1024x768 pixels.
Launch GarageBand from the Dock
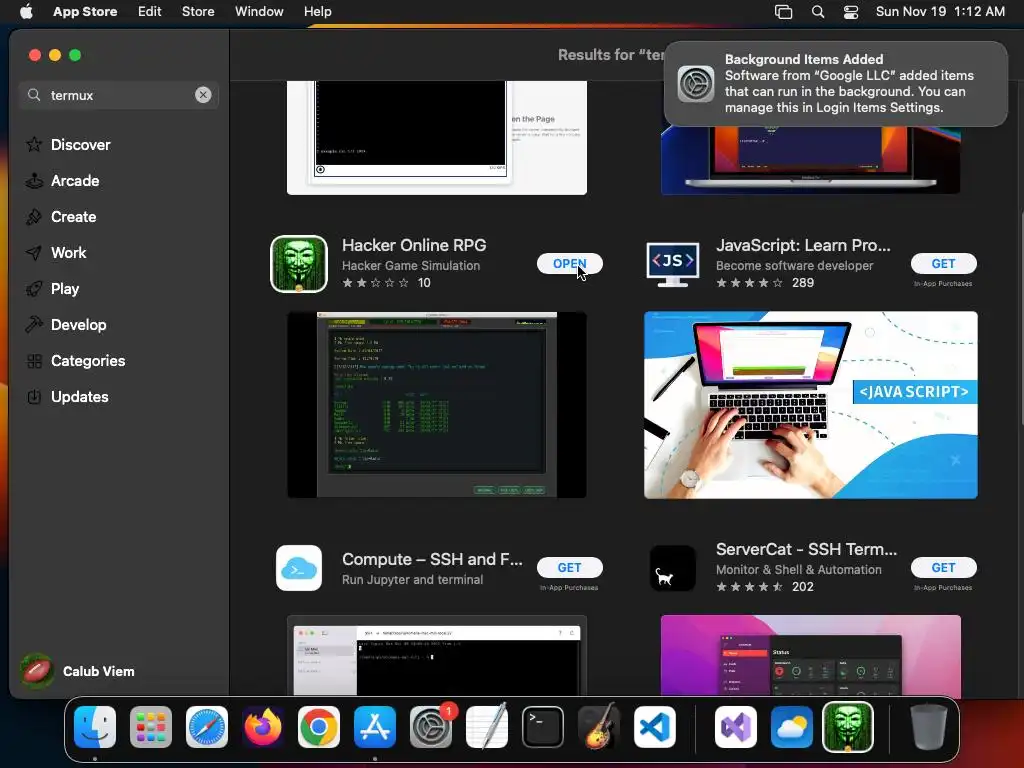coord(599,726)
